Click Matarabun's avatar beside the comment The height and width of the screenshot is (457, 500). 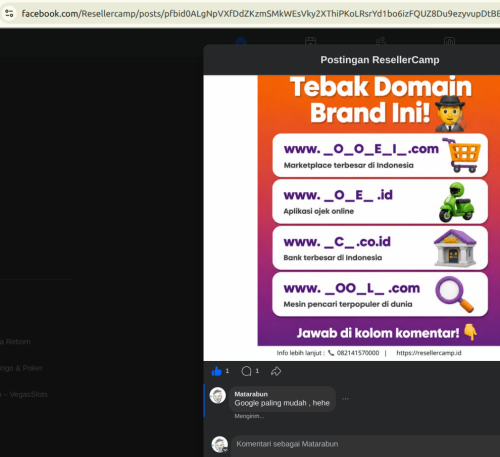(218, 395)
